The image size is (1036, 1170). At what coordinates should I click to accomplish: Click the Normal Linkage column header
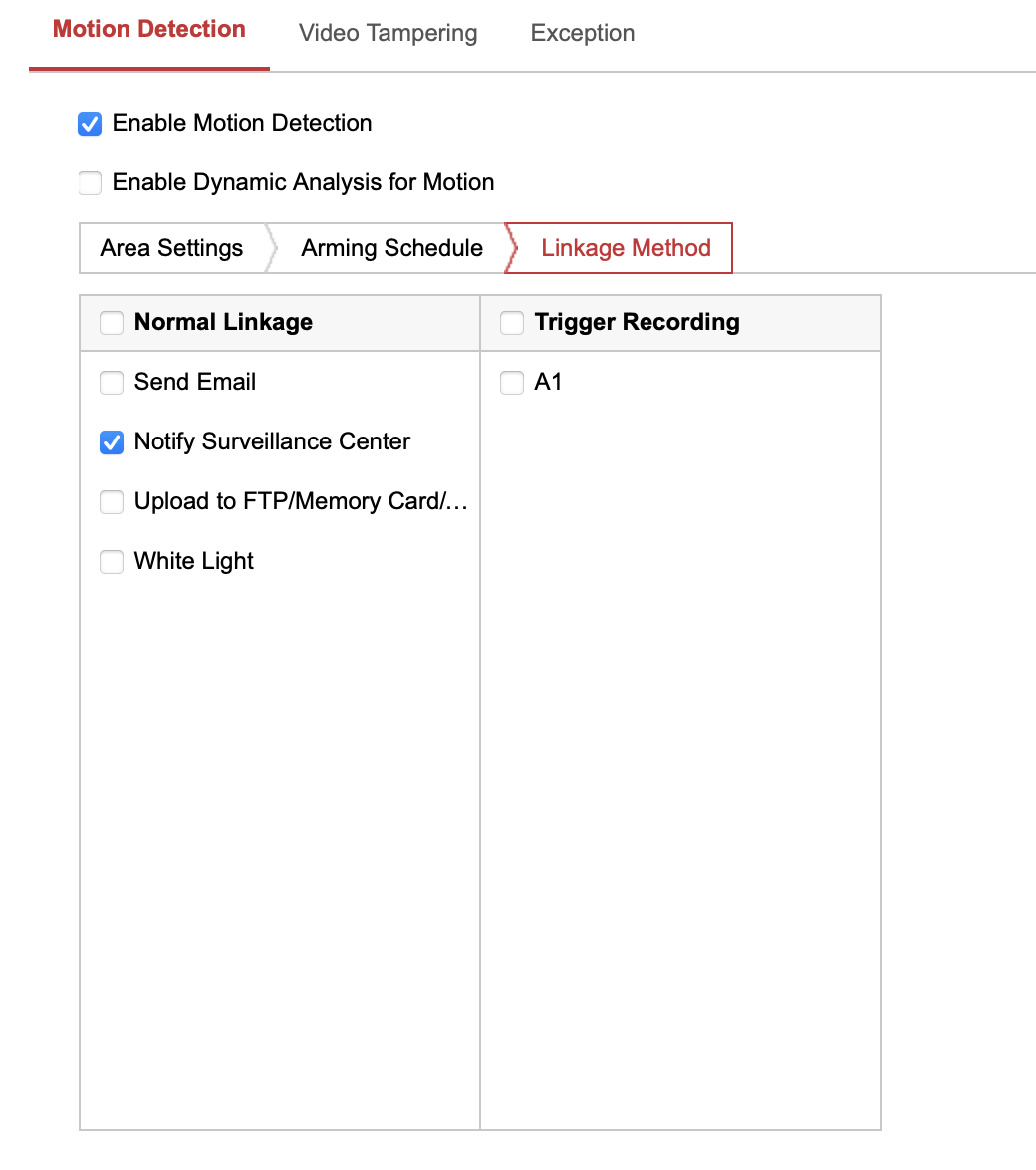point(224,322)
